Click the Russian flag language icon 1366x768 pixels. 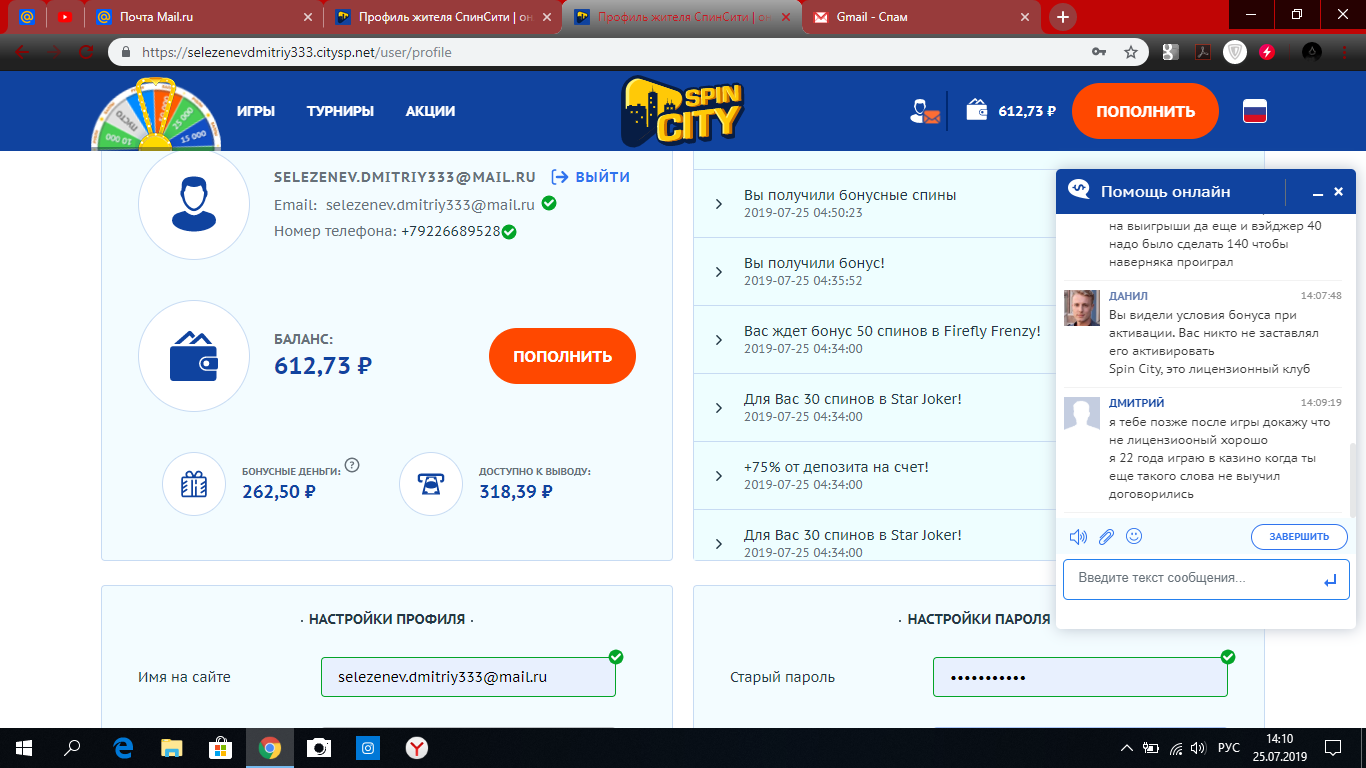(1255, 111)
